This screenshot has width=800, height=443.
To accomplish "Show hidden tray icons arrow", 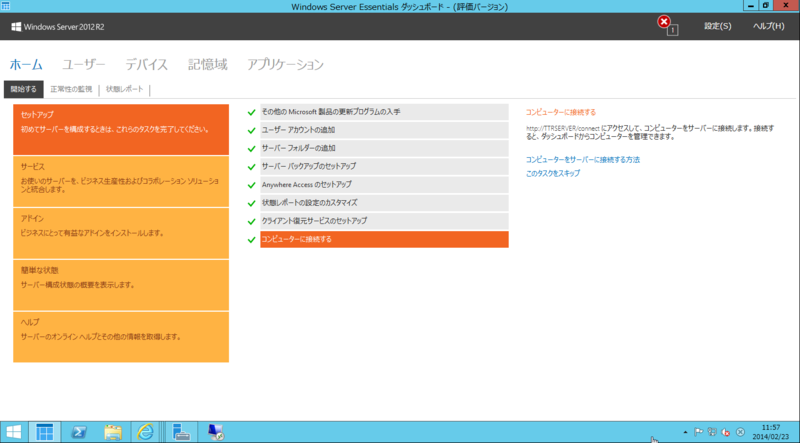I will [x=685, y=432].
